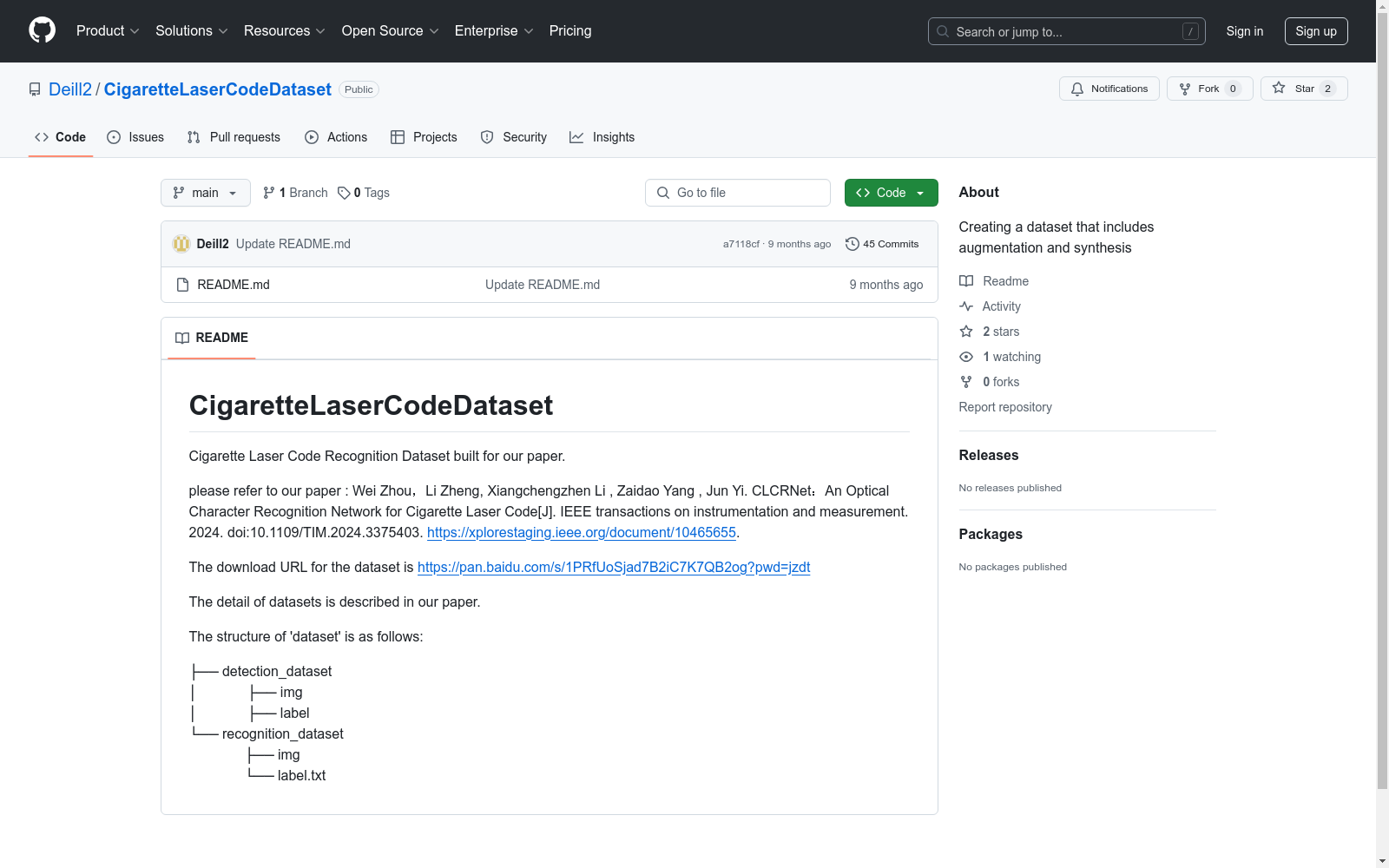1389x868 pixels.
Task: Expand the green Code dropdown button
Action: pos(892,193)
